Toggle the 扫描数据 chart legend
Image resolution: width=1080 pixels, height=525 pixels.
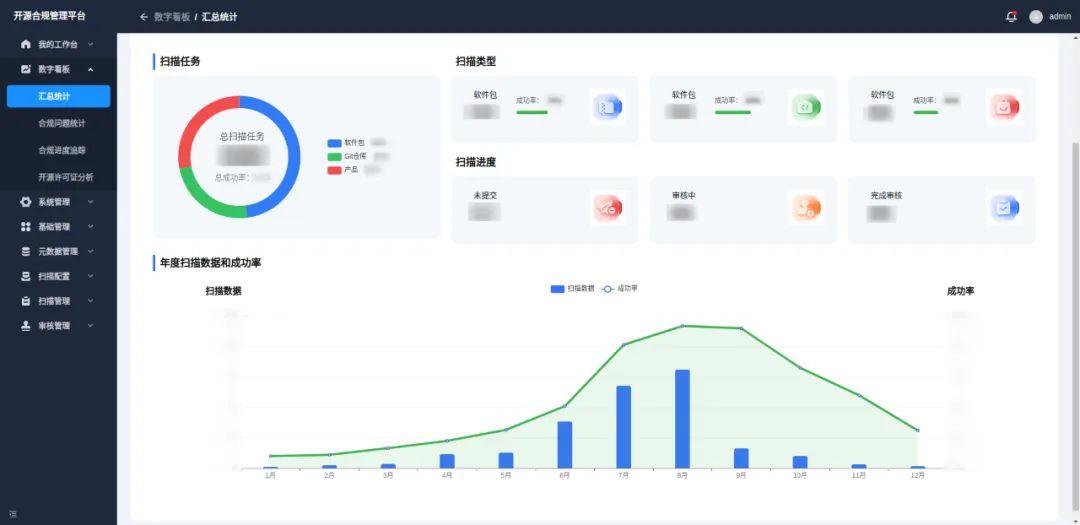[572, 289]
